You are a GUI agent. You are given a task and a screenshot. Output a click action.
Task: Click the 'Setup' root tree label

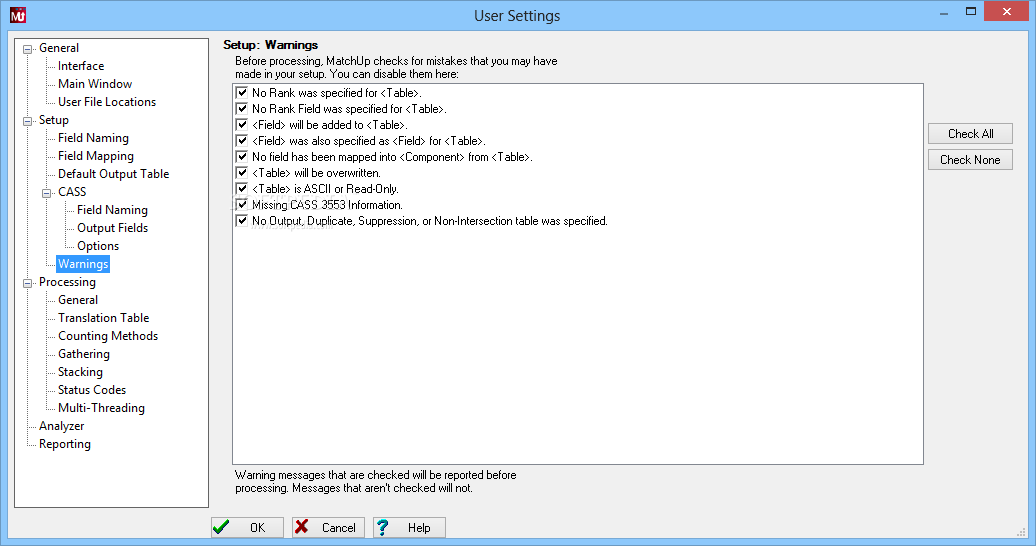54,120
